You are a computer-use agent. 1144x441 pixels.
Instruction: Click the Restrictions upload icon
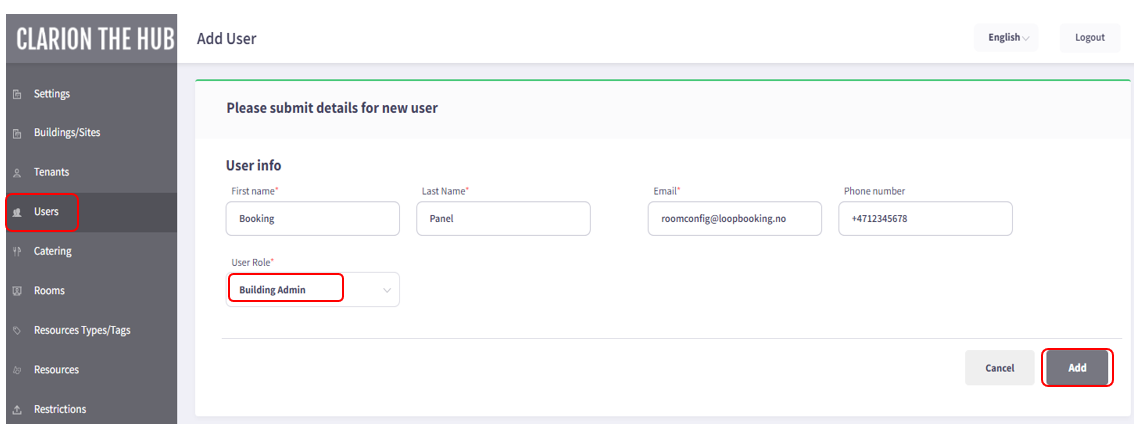(17, 410)
